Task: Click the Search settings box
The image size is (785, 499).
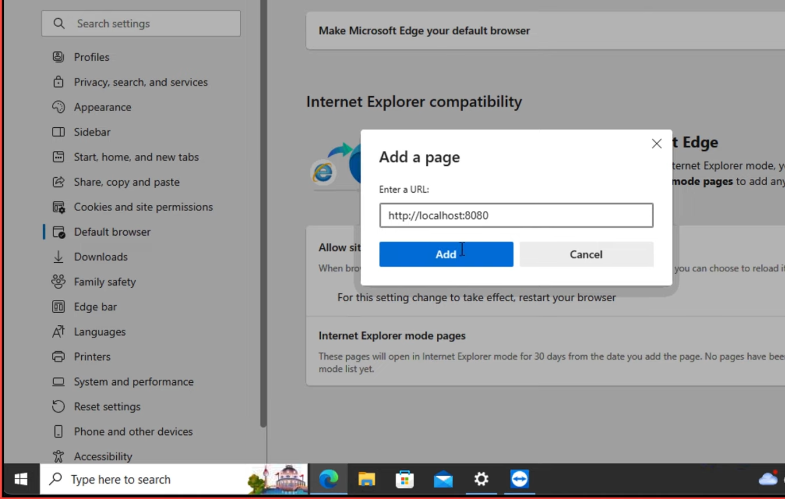Action: [141, 24]
